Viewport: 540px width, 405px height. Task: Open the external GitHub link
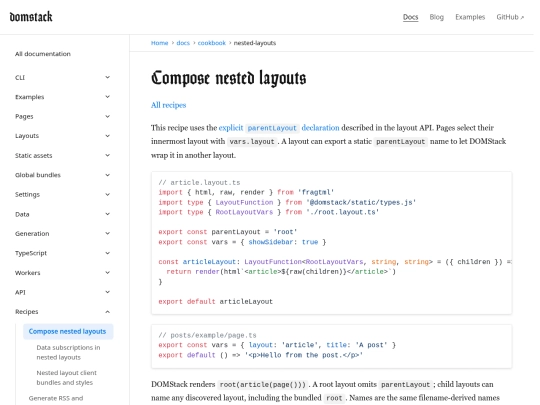tap(510, 17)
